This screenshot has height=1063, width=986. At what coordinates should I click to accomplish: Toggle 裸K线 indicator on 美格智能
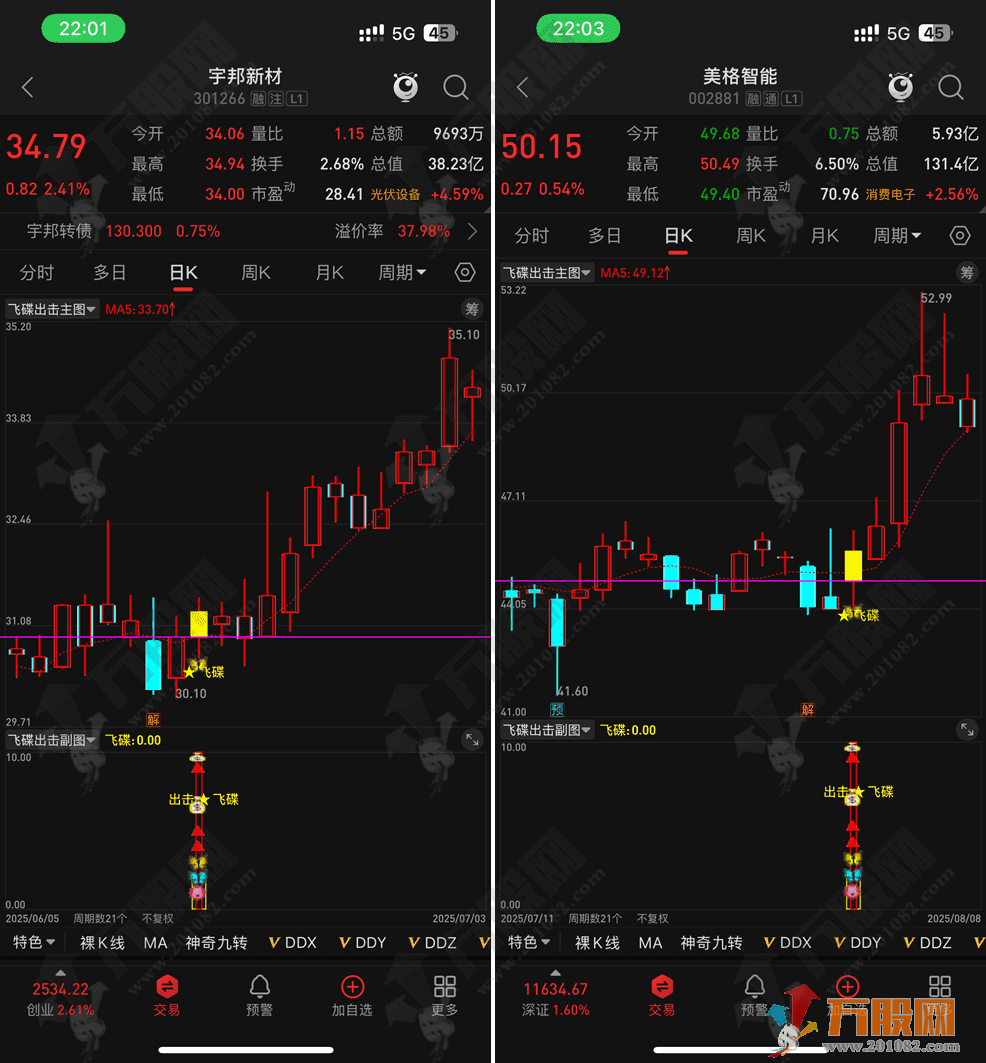click(x=597, y=943)
